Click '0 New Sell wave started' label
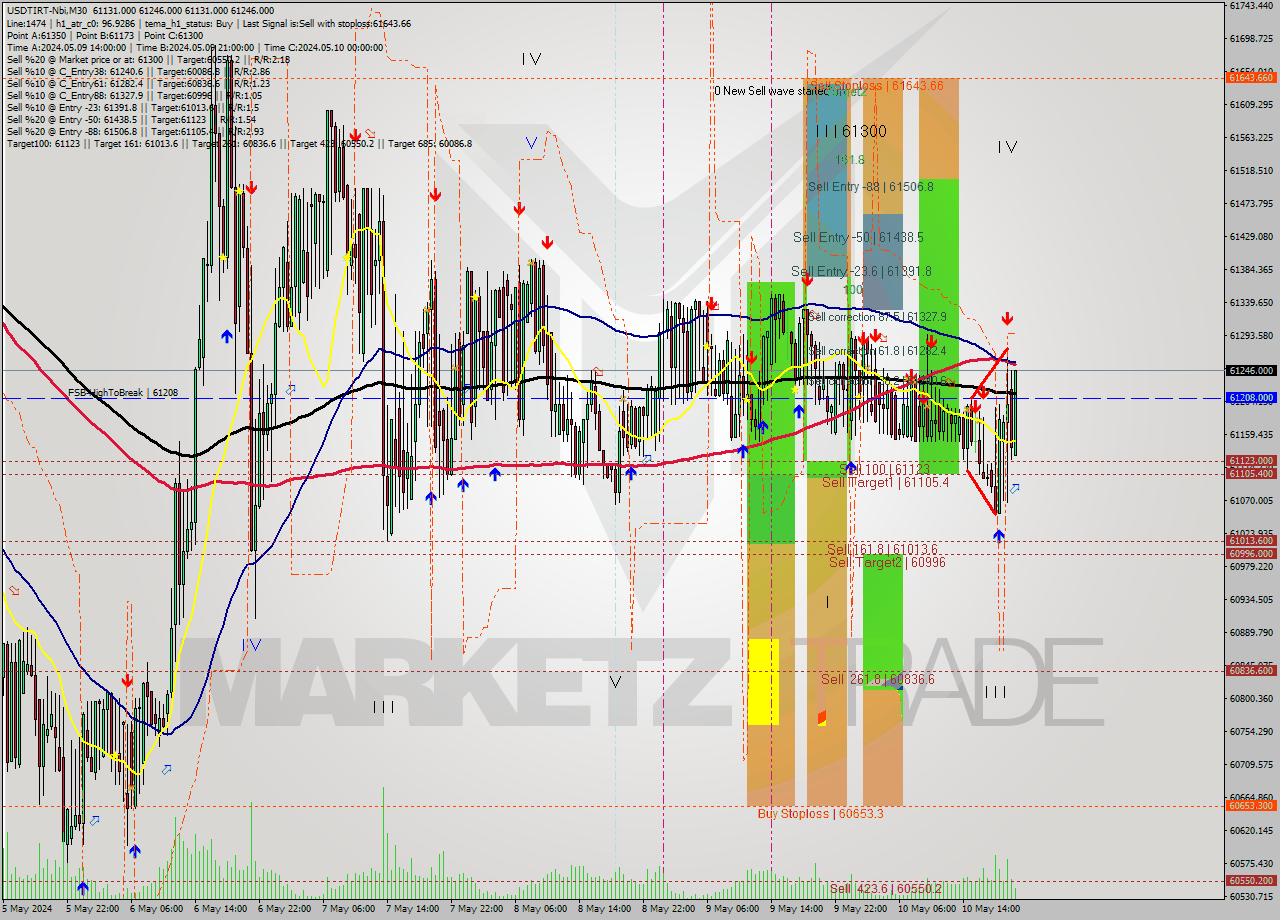Screen dimensions: 1280x920 point(771,91)
